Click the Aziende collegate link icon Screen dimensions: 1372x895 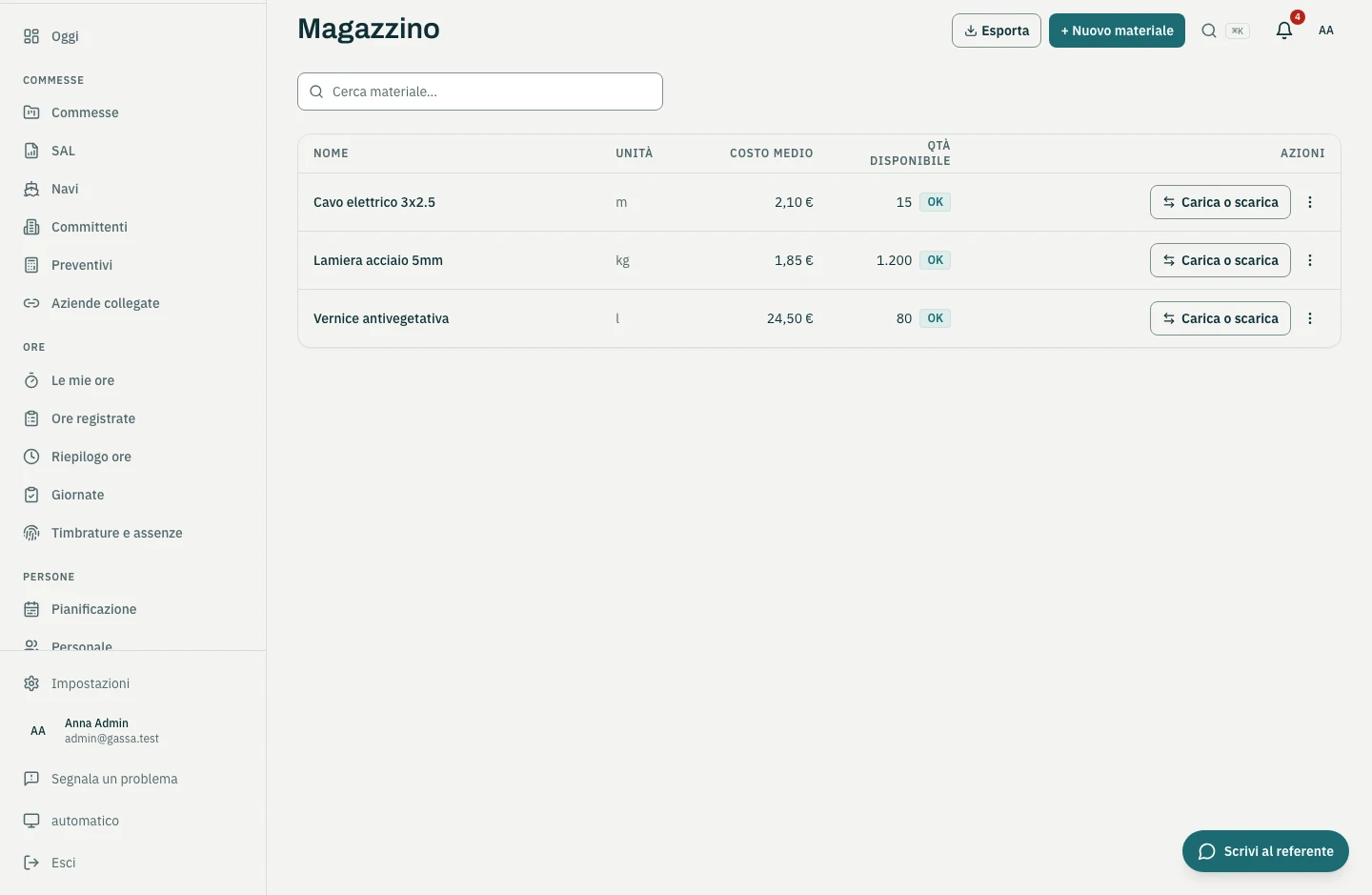coord(31,303)
